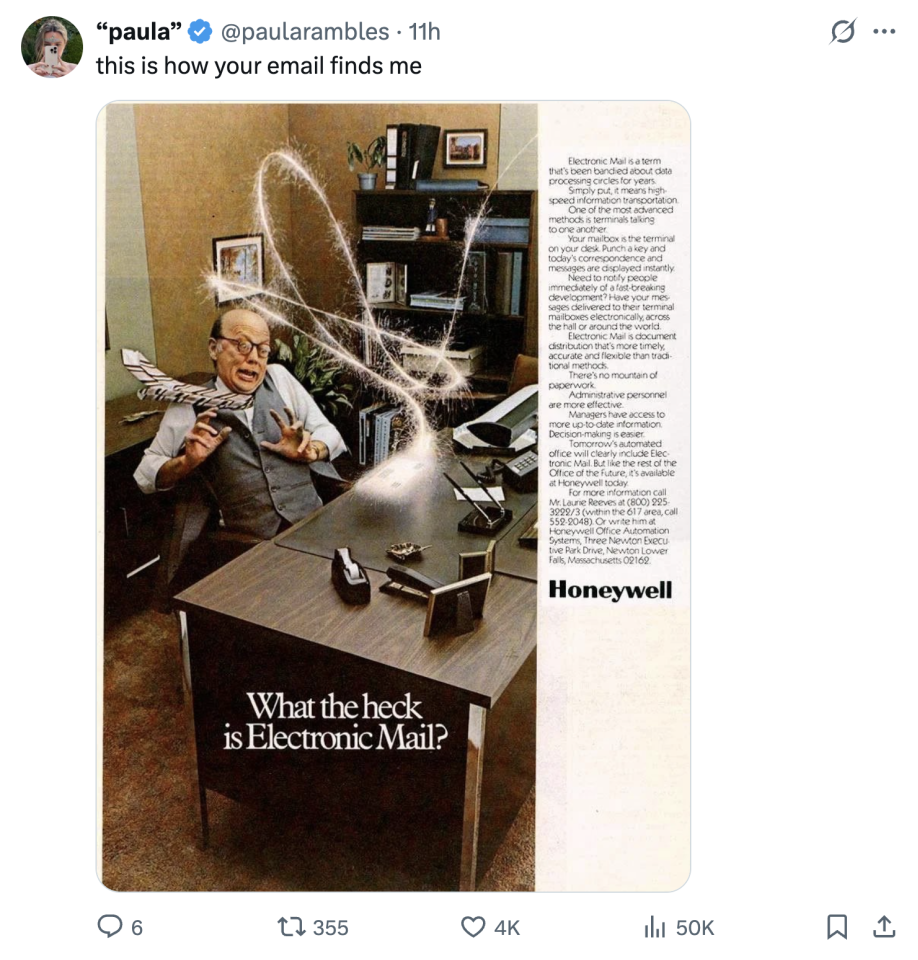Open the @paularambles handle link
The image size is (918, 960).
303,32
